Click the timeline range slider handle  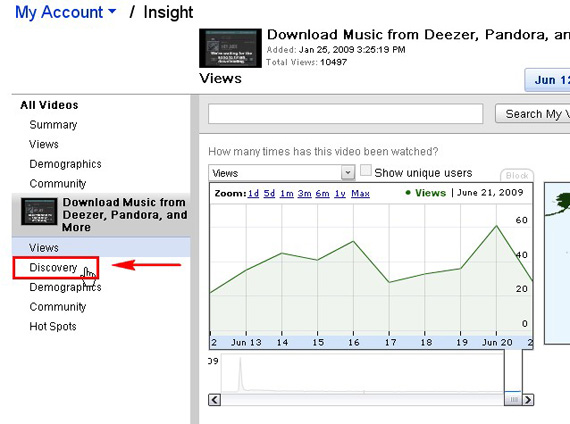click(x=513, y=399)
